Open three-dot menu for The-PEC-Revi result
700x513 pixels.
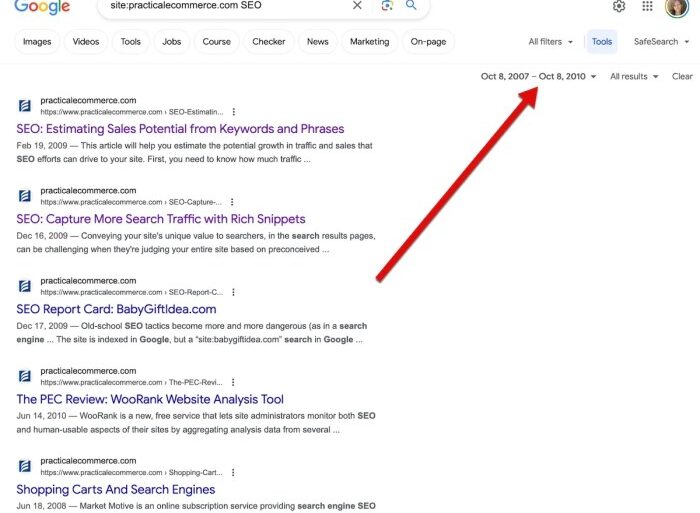(x=233, y=382)
